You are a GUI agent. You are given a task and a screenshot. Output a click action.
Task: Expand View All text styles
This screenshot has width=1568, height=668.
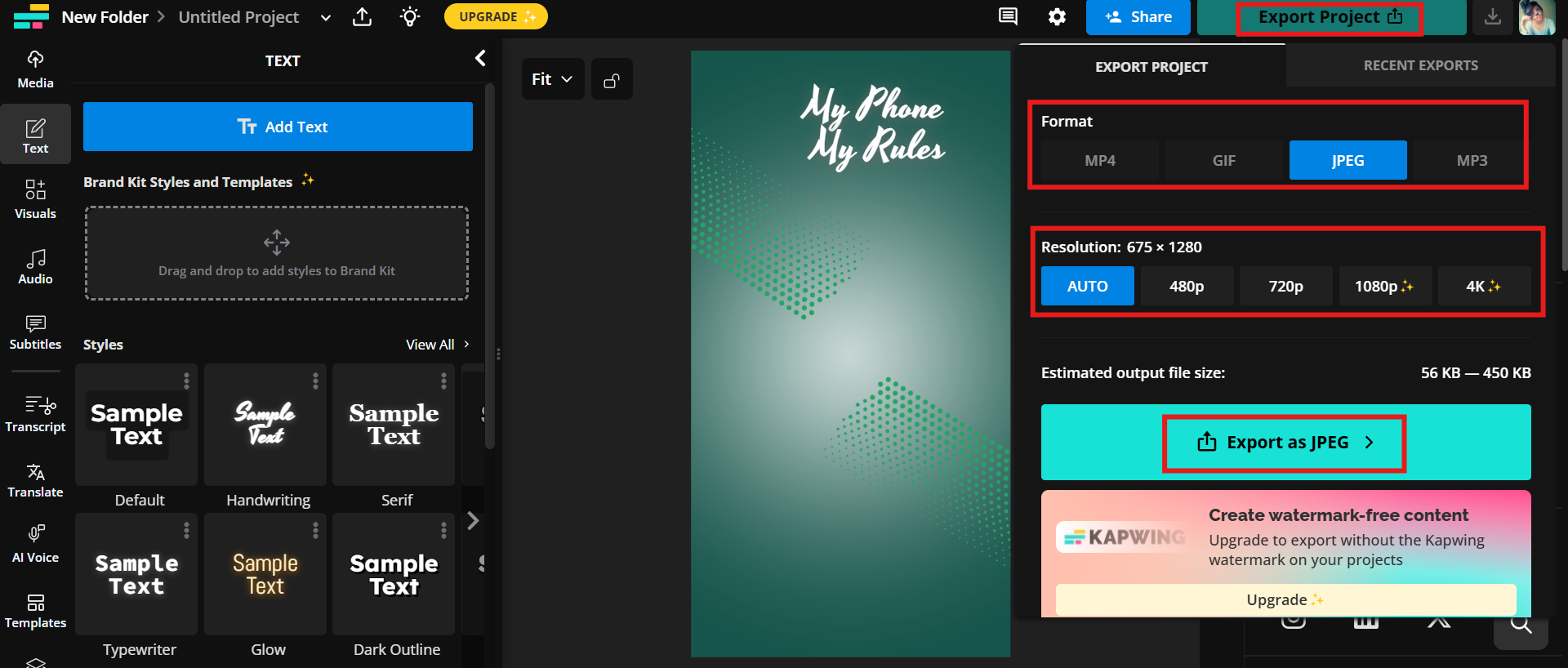[438, 345]
